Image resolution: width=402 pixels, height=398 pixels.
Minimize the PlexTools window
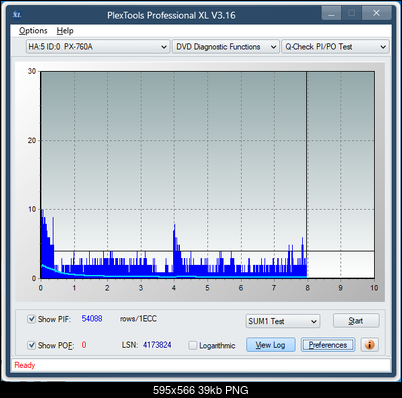331,14
